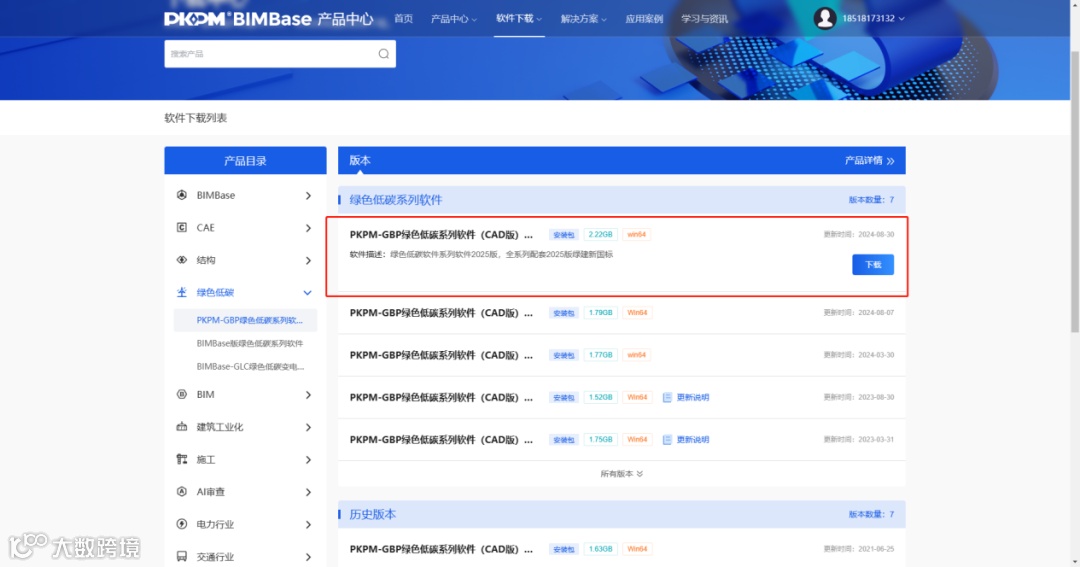Select the 版本 tab header
This screenshot has width=1080, height=567.
[x=360, y=161]
